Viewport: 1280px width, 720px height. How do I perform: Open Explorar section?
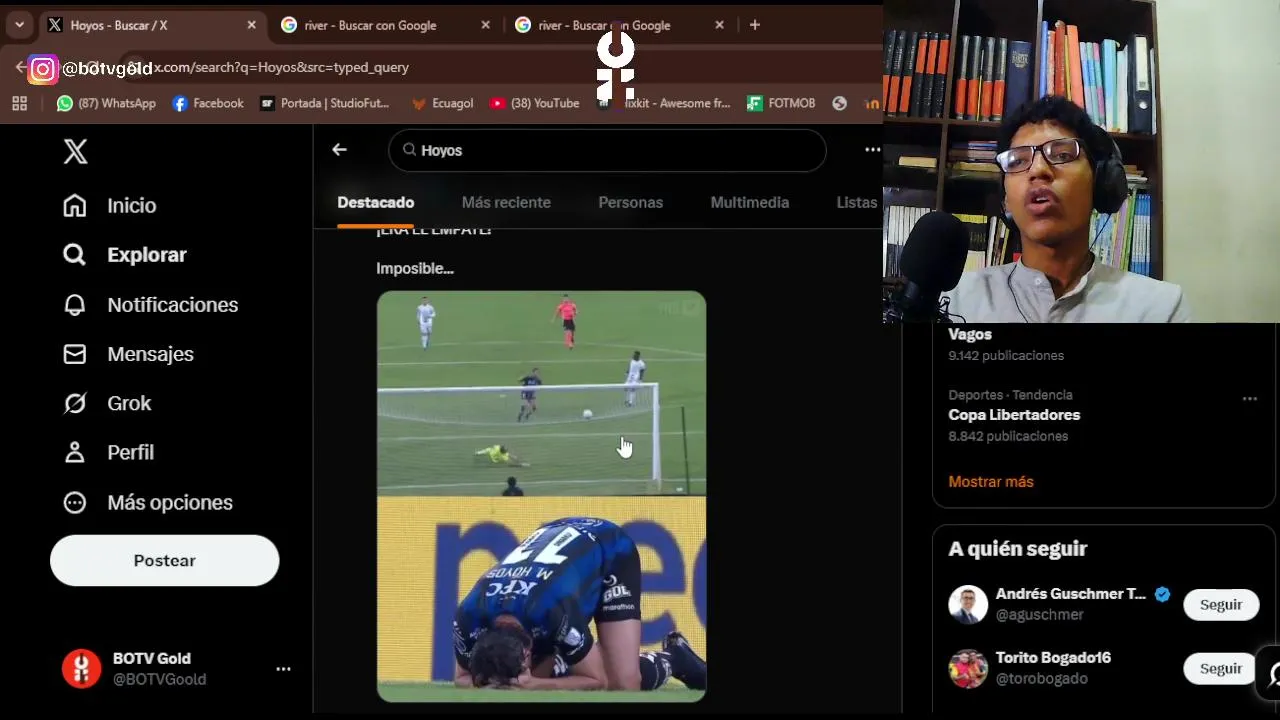tap(125, 255)
